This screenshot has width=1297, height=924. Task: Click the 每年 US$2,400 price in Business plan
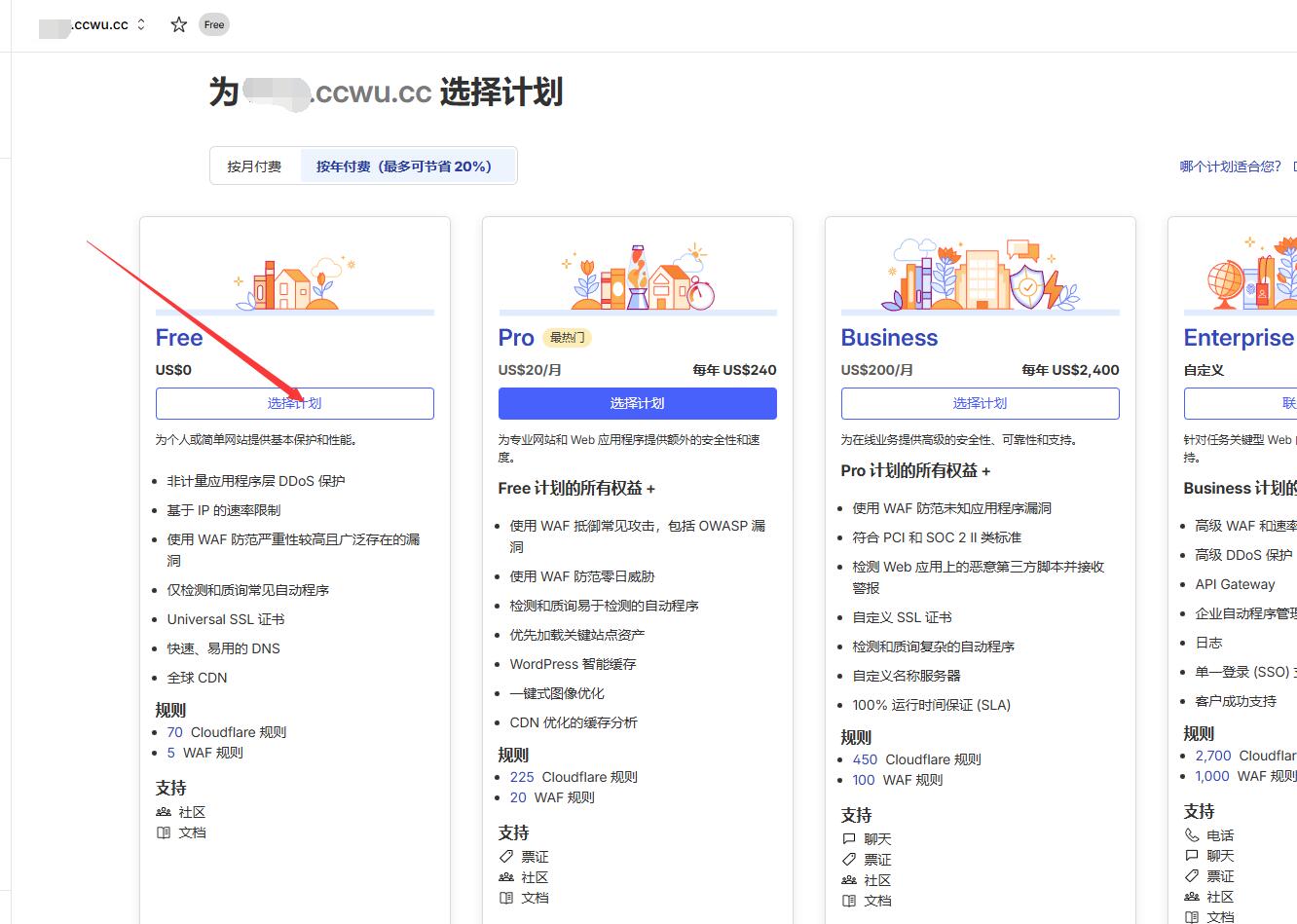pos(1070,370)
